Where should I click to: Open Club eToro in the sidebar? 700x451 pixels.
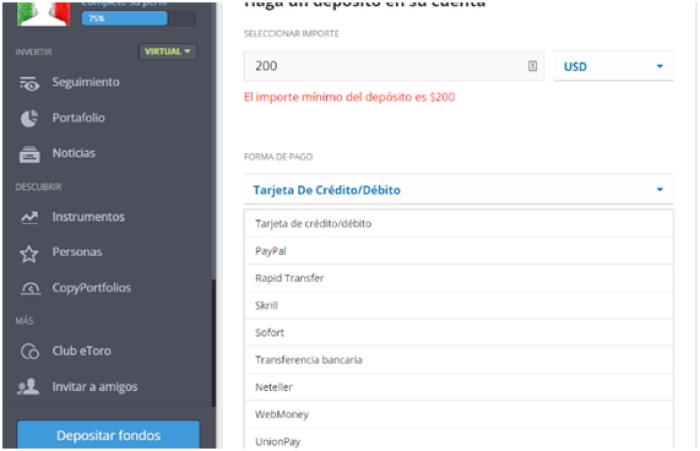tap(82, 351)
